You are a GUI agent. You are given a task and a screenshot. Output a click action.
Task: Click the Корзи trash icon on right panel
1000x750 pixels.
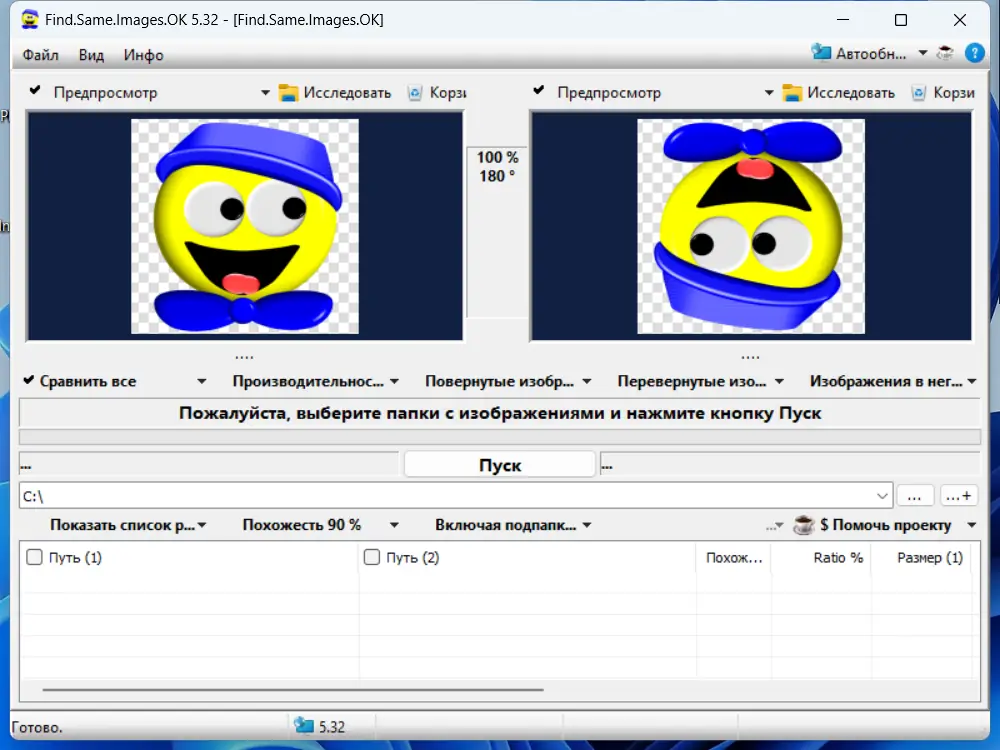coord(918,92)
